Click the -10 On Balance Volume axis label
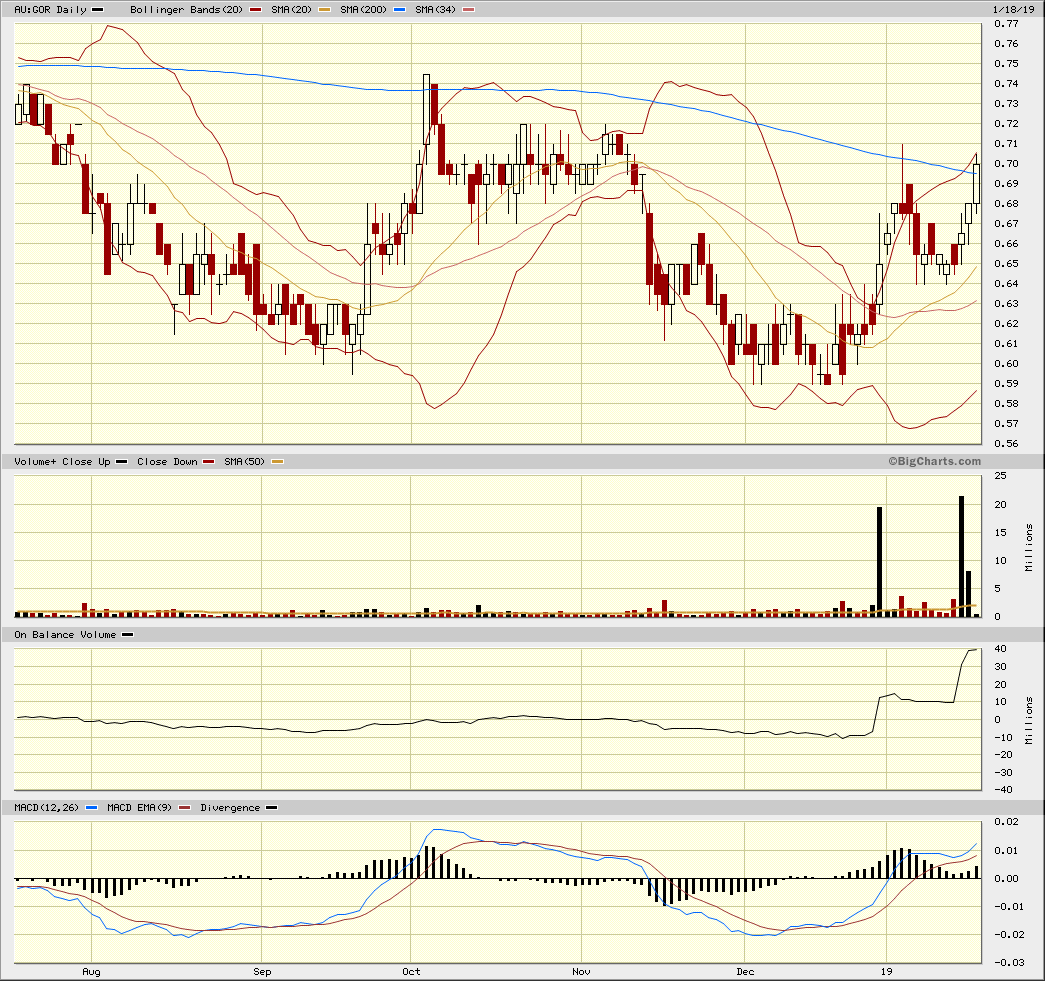1045x981 pixels. coord(1003,737)
